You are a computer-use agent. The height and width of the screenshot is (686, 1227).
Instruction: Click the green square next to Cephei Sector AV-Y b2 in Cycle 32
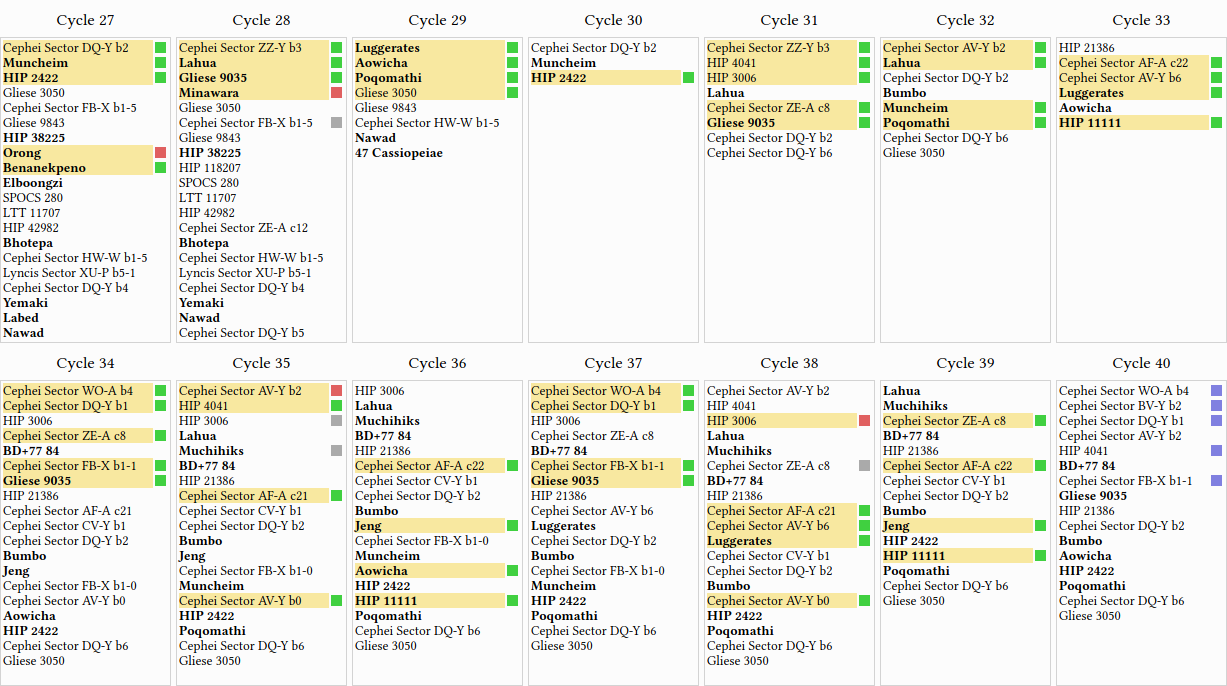click(1040, 48)
